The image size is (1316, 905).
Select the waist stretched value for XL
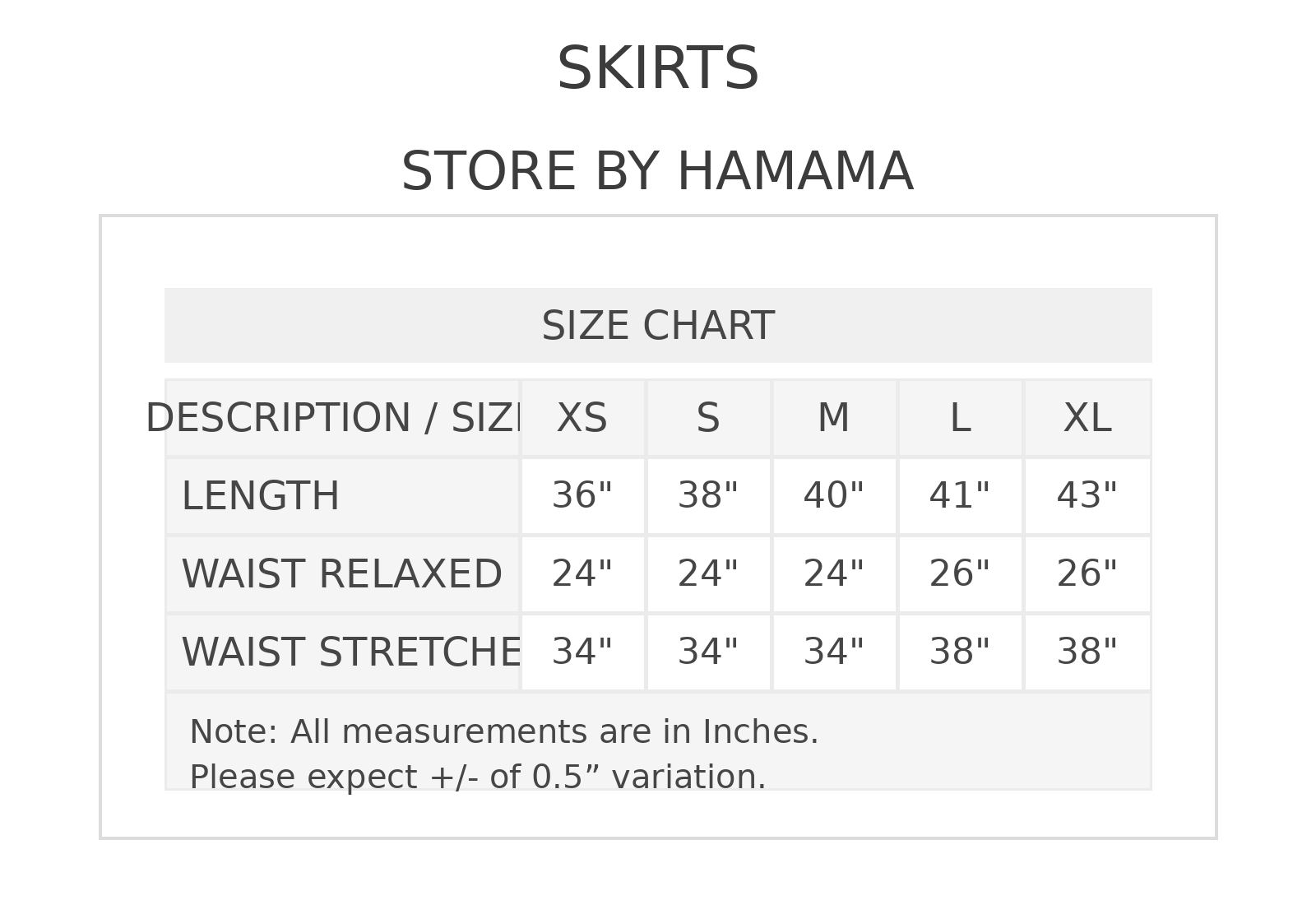(1087, 652)
